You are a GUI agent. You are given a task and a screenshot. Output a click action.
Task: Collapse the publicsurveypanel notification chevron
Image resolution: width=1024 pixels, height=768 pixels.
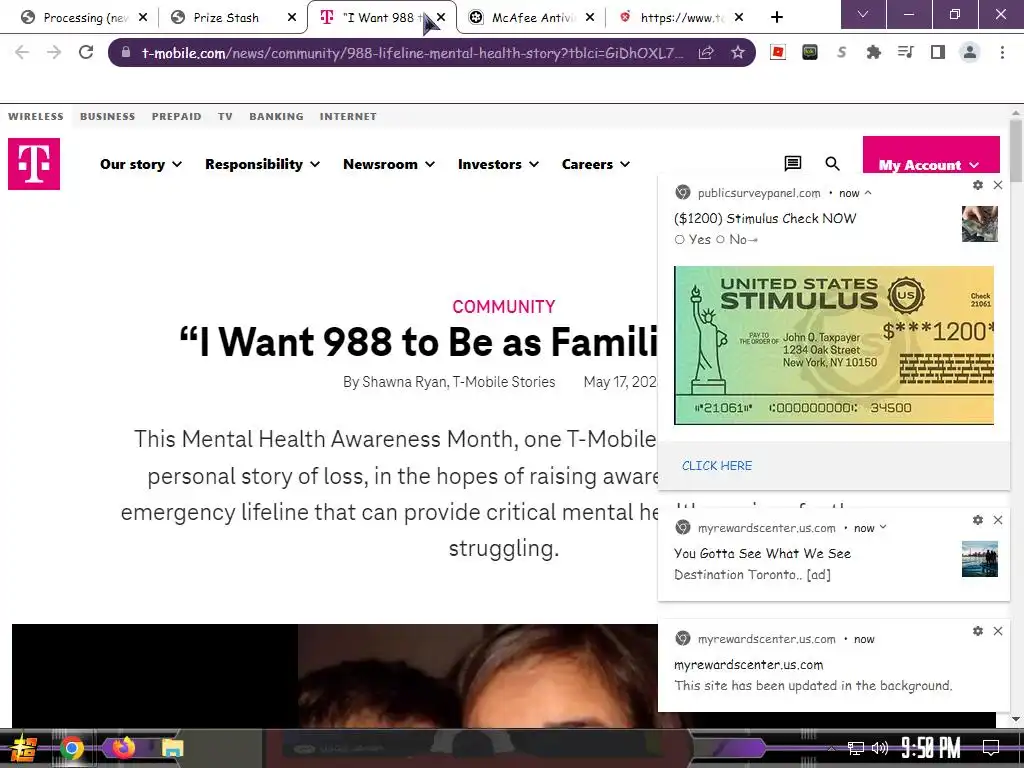pyautogui.click(x=868, y=193)
